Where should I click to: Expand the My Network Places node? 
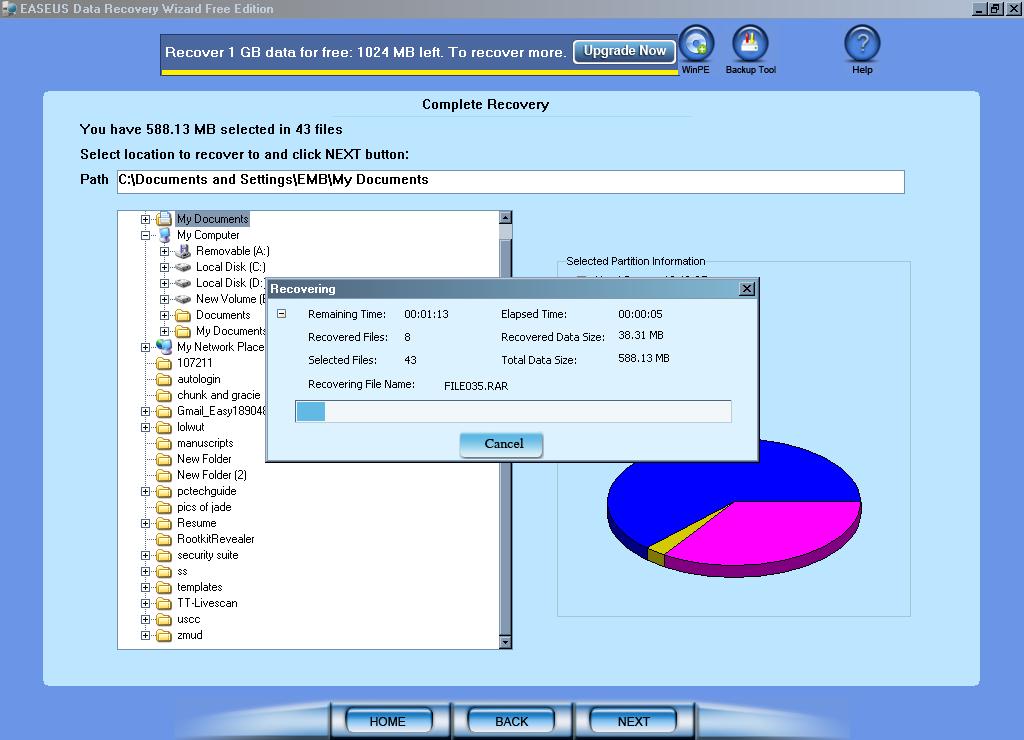tap(146, 347)
